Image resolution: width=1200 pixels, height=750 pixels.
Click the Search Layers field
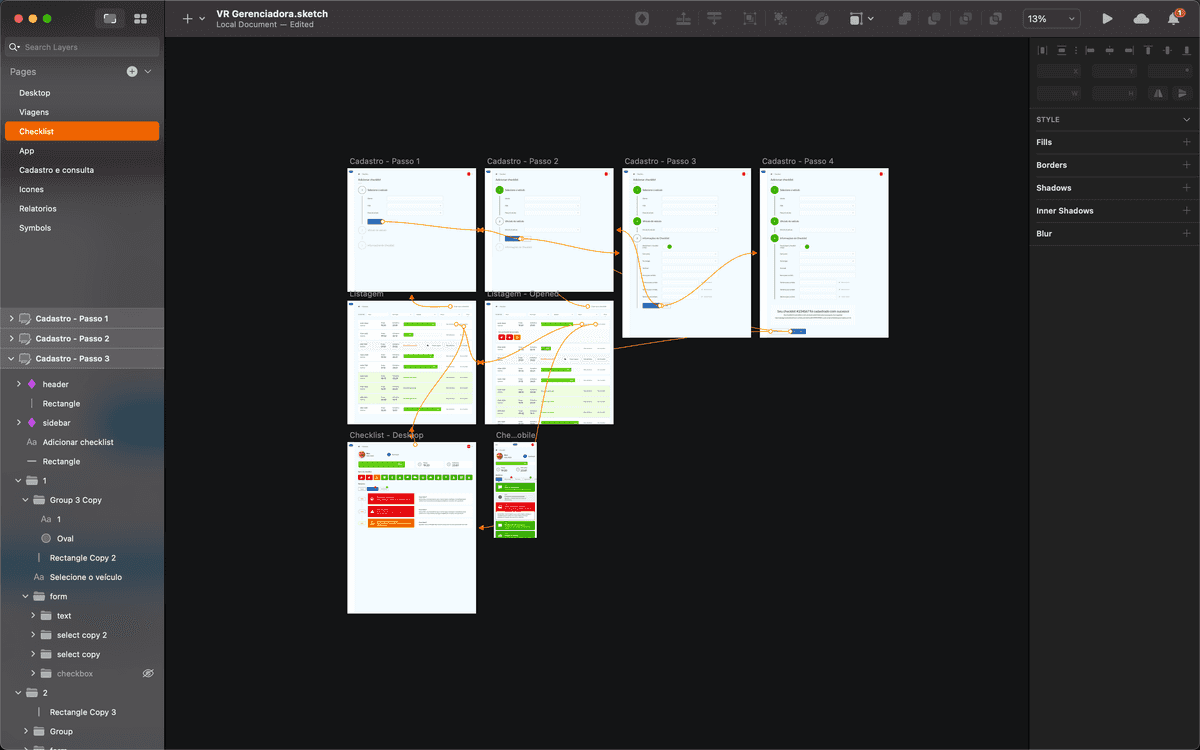point(88,47)
